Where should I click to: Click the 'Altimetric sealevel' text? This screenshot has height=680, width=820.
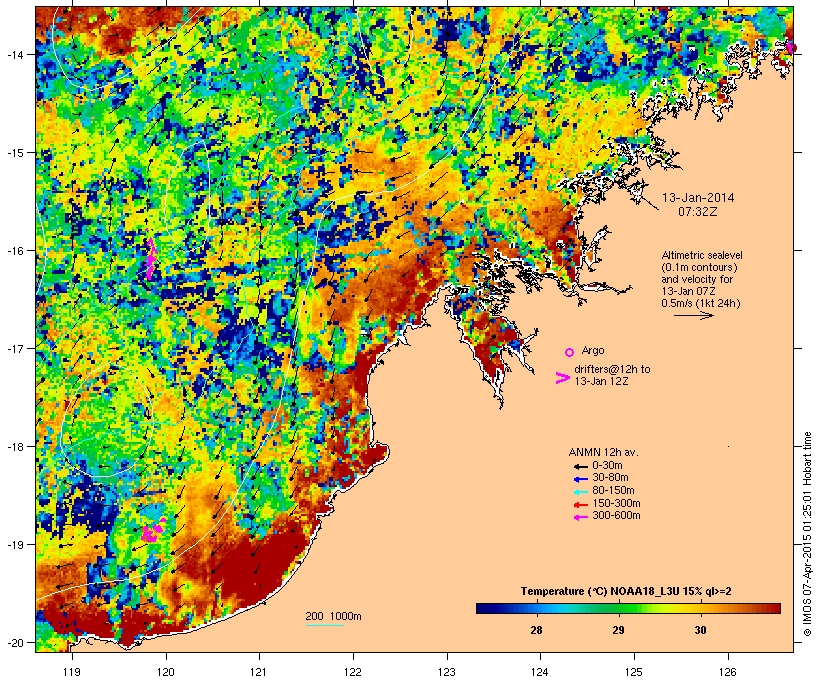[702, 255]
